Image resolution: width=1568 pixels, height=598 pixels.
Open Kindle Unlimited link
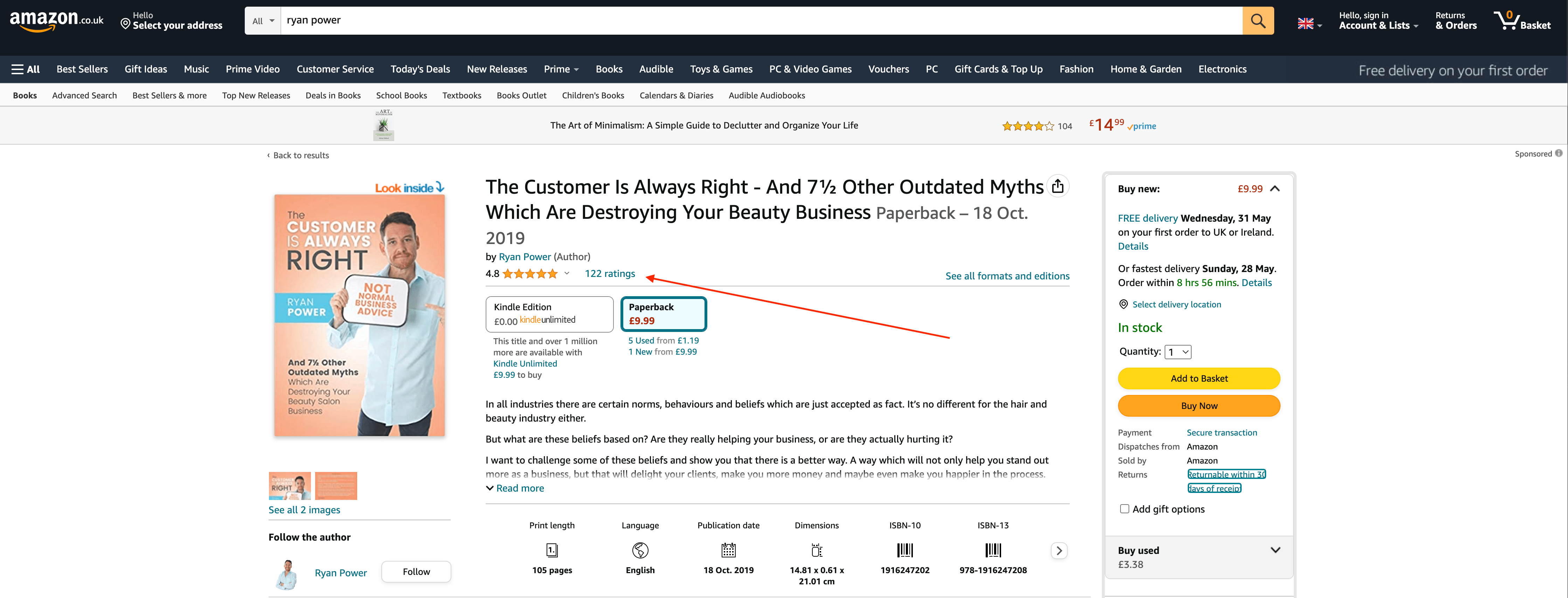[x=525, y=364]
